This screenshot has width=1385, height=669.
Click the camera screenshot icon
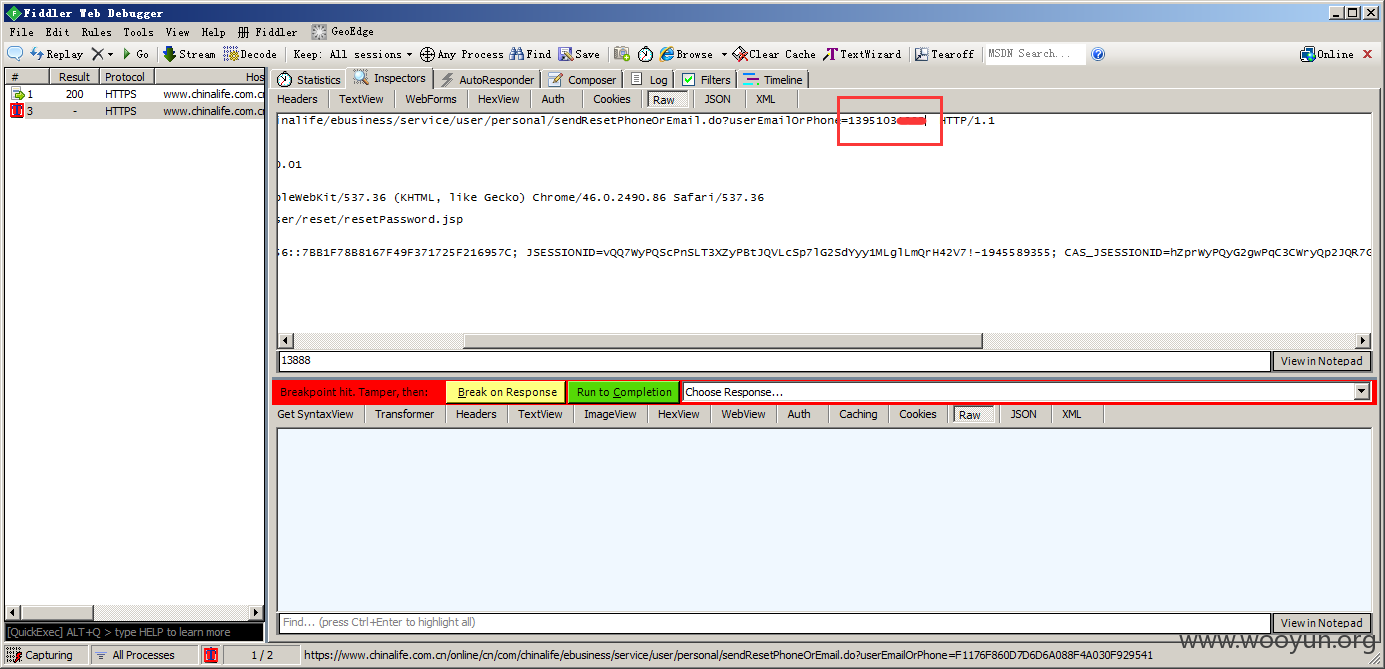click(622, 54)
